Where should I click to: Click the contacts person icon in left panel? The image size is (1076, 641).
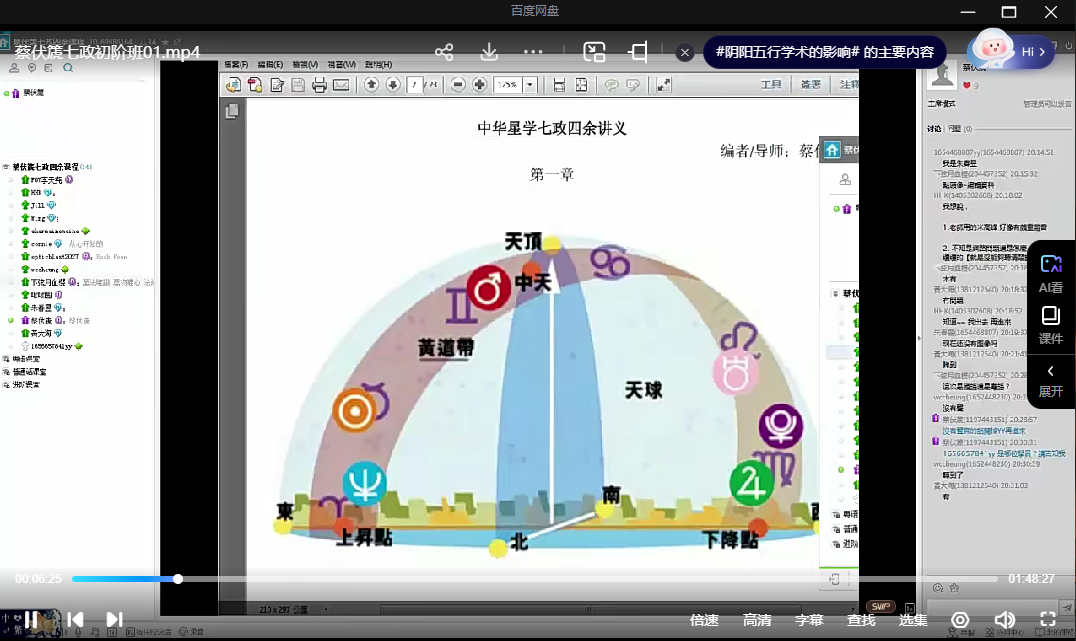[x=14, y=68]
